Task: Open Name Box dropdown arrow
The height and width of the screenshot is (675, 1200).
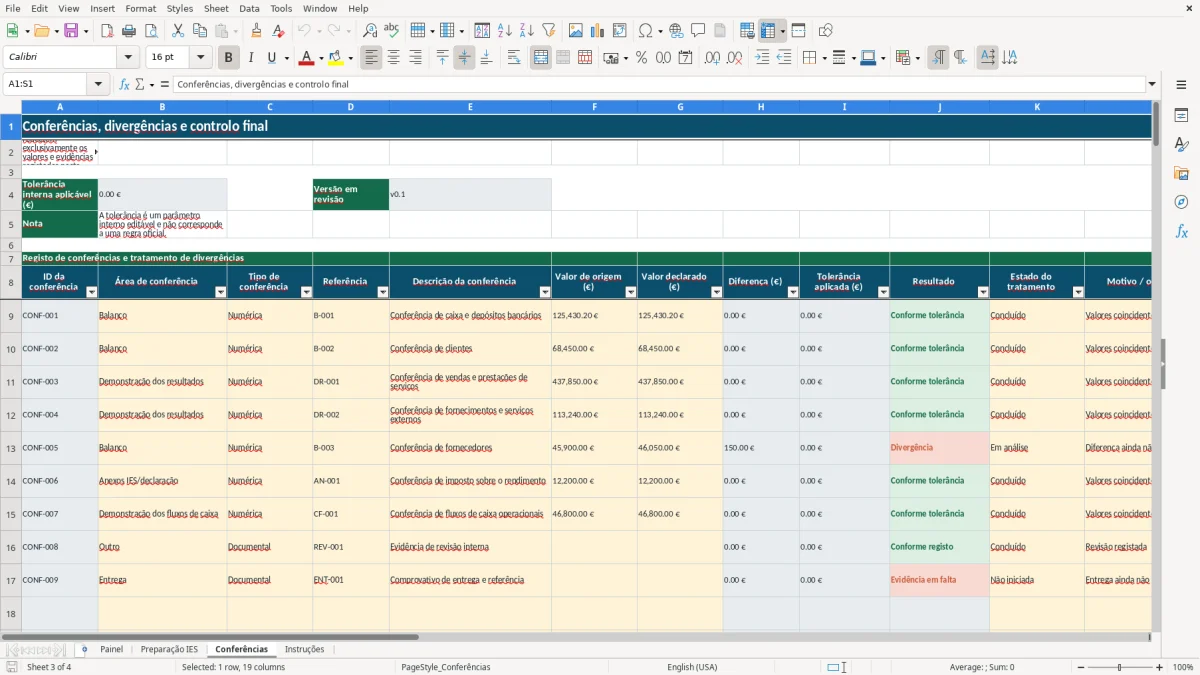Action: (x=99, y=84)
